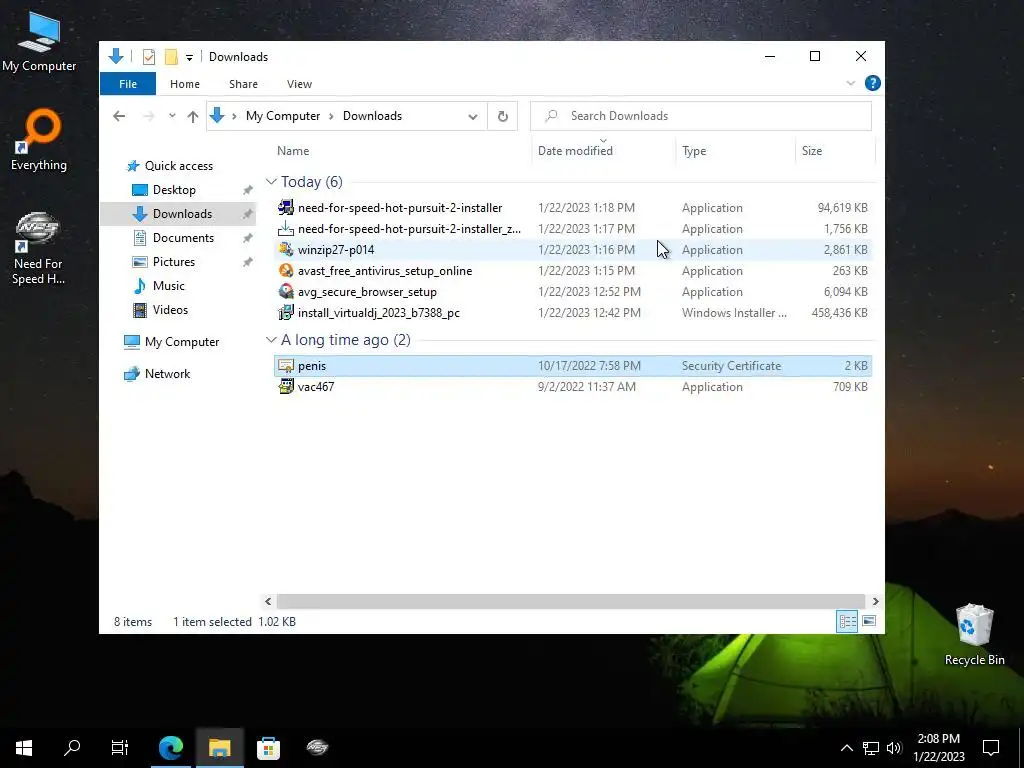
Task: Open taskbar Search magnifier
Action: click(x=72, y=747)
